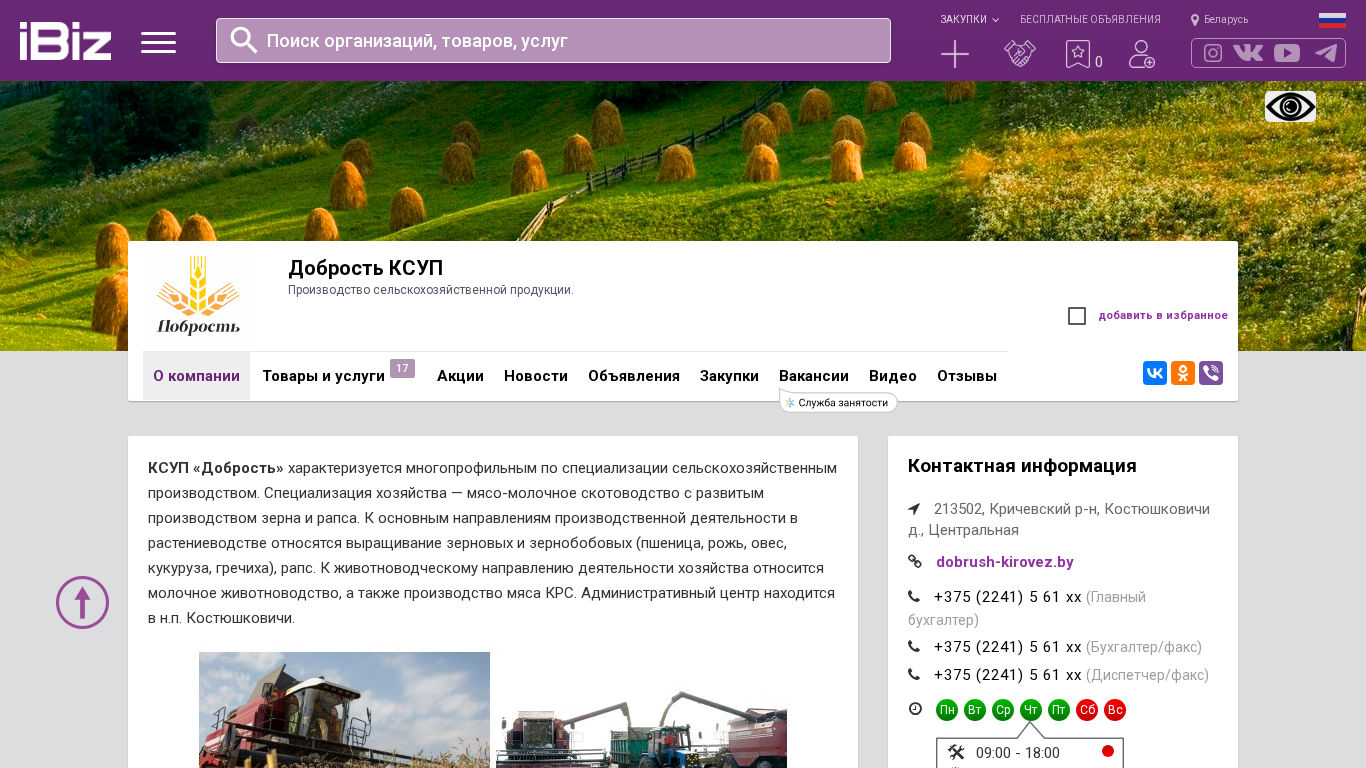Open the Отзывы tab

pyautogui.click(x=967, y=376)
